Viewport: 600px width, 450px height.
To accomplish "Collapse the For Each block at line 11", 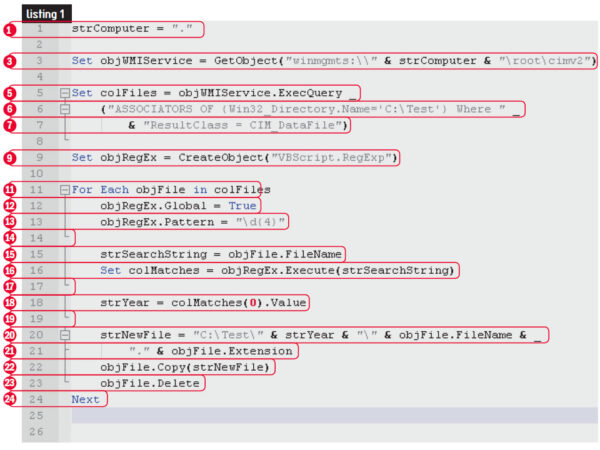I will pyautogui.click(x=64, y=189).
